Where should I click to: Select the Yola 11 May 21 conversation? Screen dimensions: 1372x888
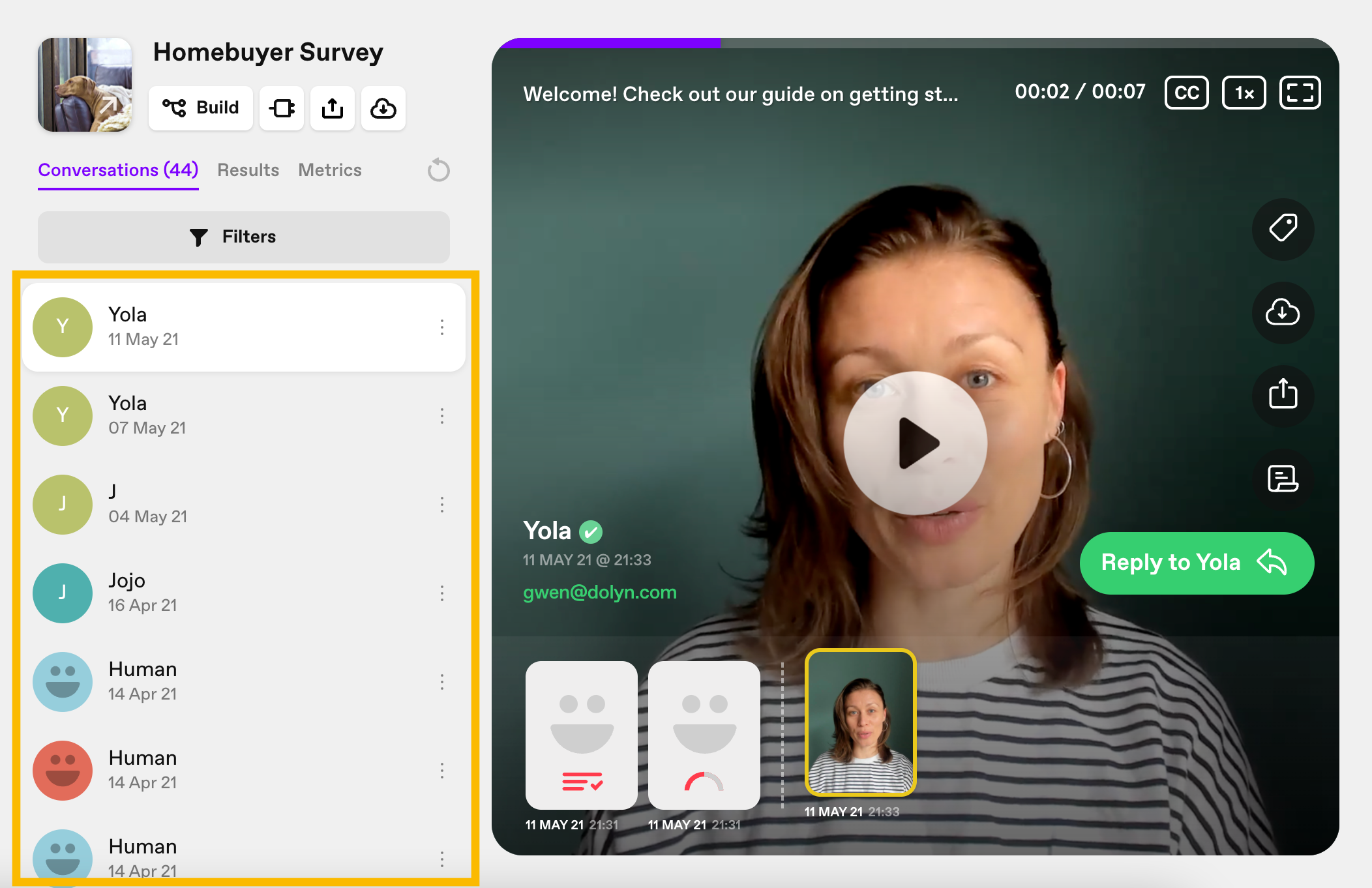(244, 327)
